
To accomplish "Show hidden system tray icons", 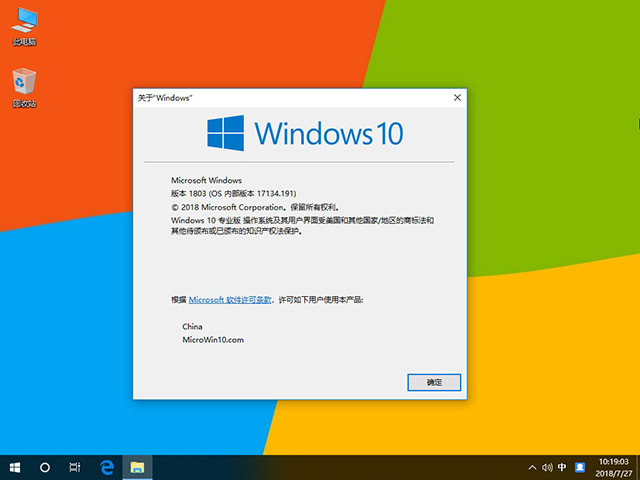I will (532, 467).
